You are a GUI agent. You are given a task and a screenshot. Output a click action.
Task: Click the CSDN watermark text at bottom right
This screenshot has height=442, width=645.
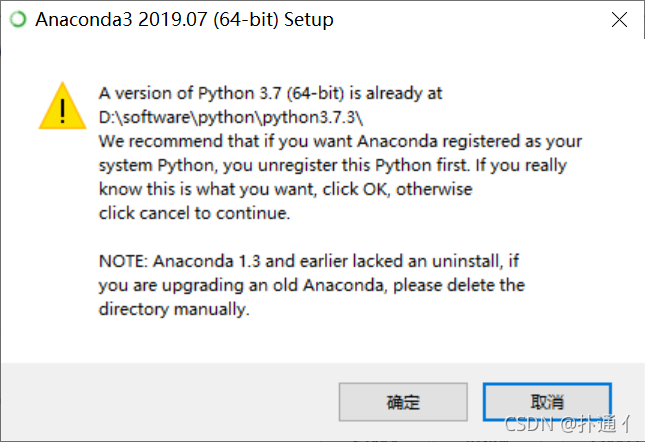pos(567,424)
